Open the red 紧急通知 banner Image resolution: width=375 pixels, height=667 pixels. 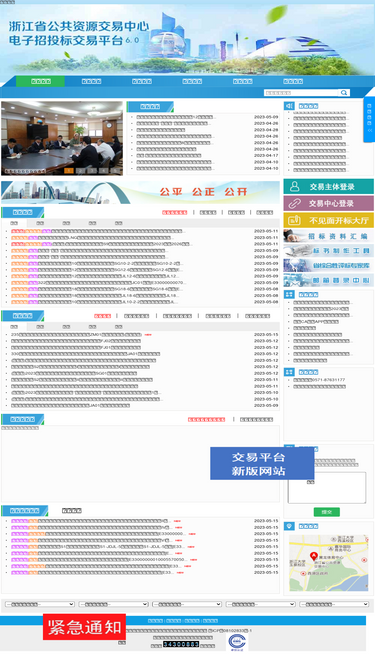click(x=84, y=627)
